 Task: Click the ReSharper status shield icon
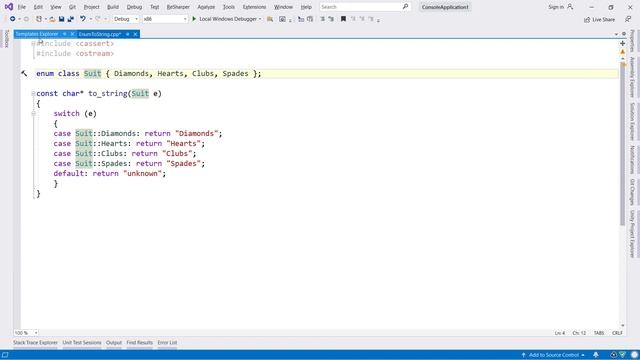[622, 355]
